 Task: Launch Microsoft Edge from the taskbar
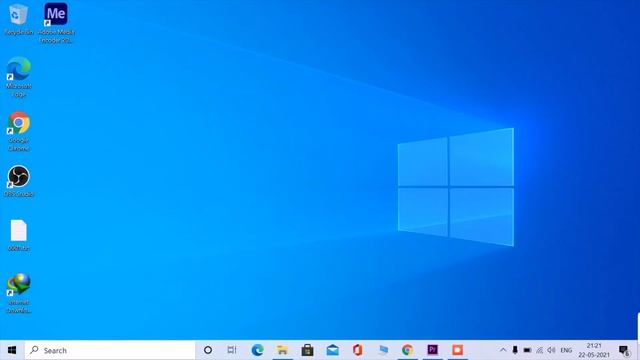click(x=257, y=350)
